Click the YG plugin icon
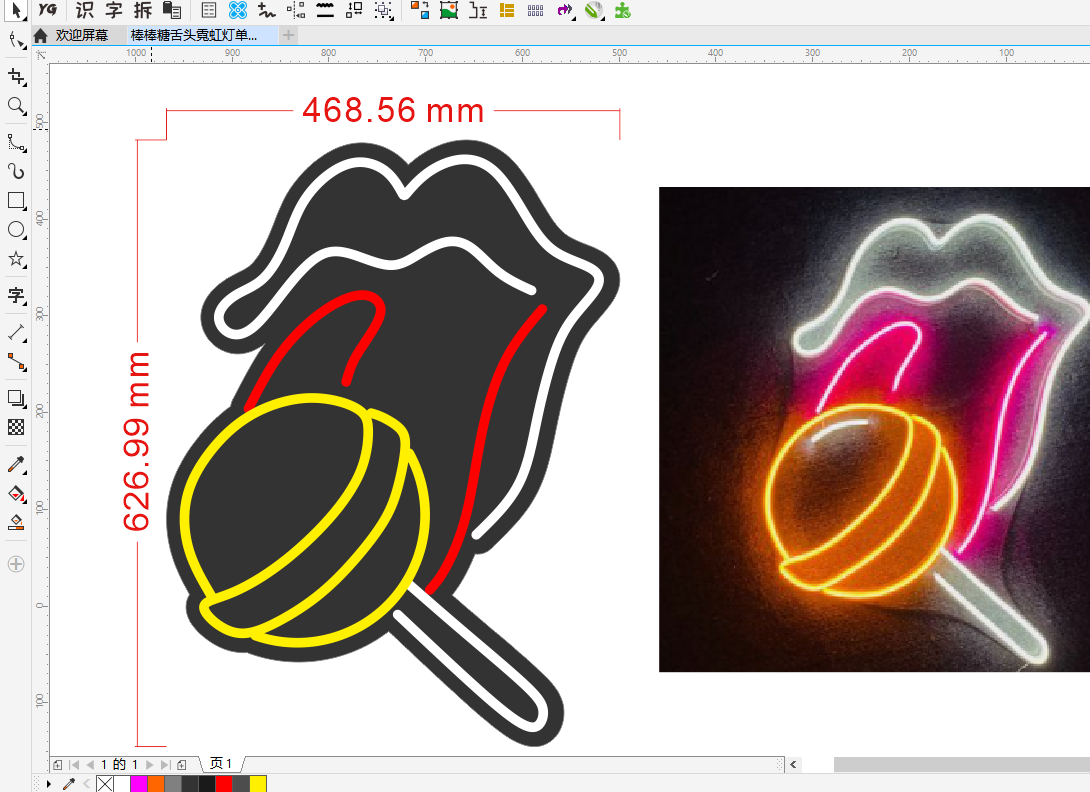 pyautogui.click(x=47, y=10)
